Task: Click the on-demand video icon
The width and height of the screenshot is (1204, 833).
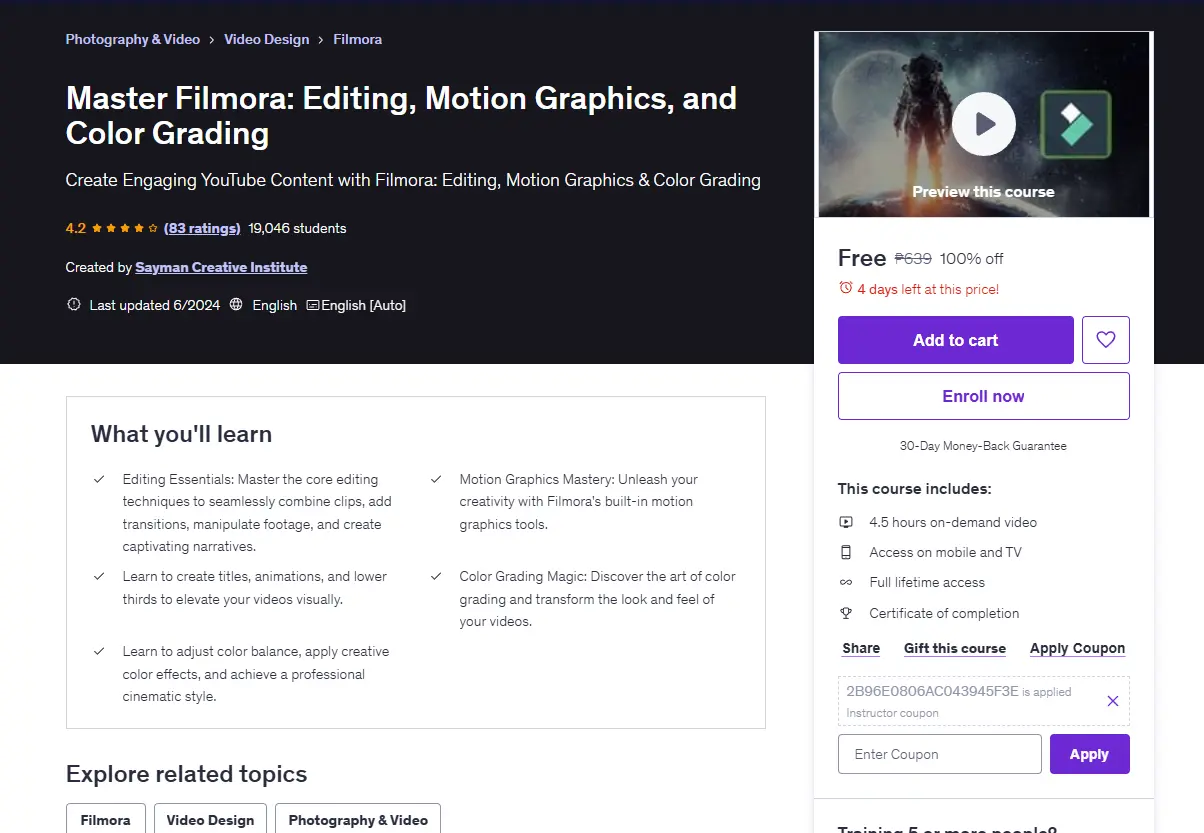Action: click(x=846, y=522)
